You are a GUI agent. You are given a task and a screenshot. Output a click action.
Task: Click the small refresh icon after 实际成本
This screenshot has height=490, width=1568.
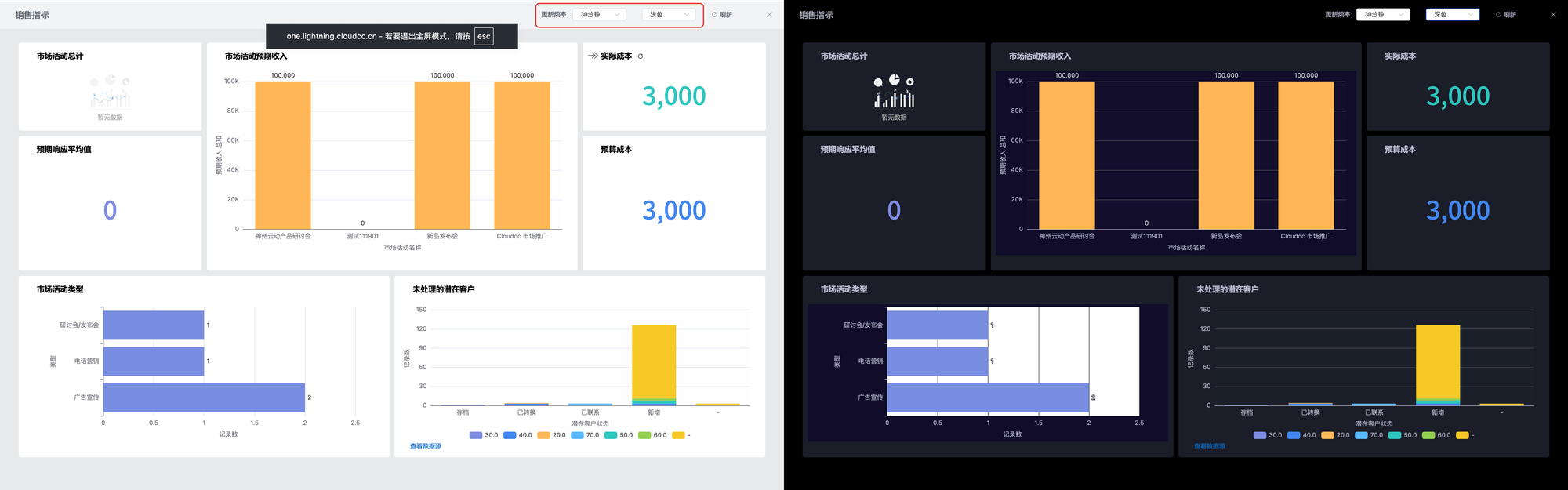(641, 56)
